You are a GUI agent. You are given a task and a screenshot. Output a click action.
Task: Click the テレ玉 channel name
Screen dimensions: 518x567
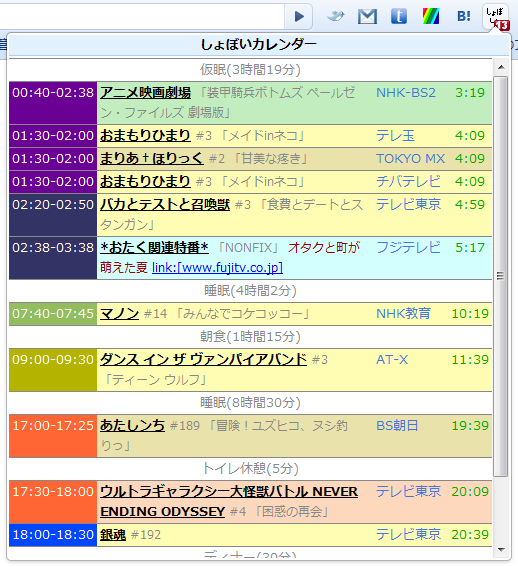395,136
